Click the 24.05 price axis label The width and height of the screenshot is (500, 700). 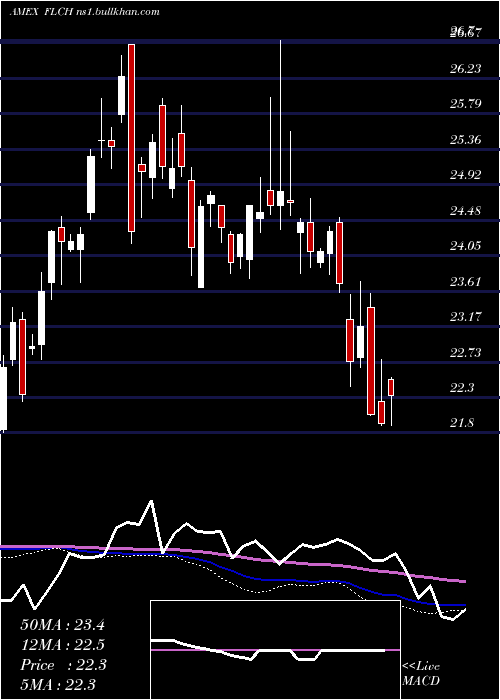(466, 246)
